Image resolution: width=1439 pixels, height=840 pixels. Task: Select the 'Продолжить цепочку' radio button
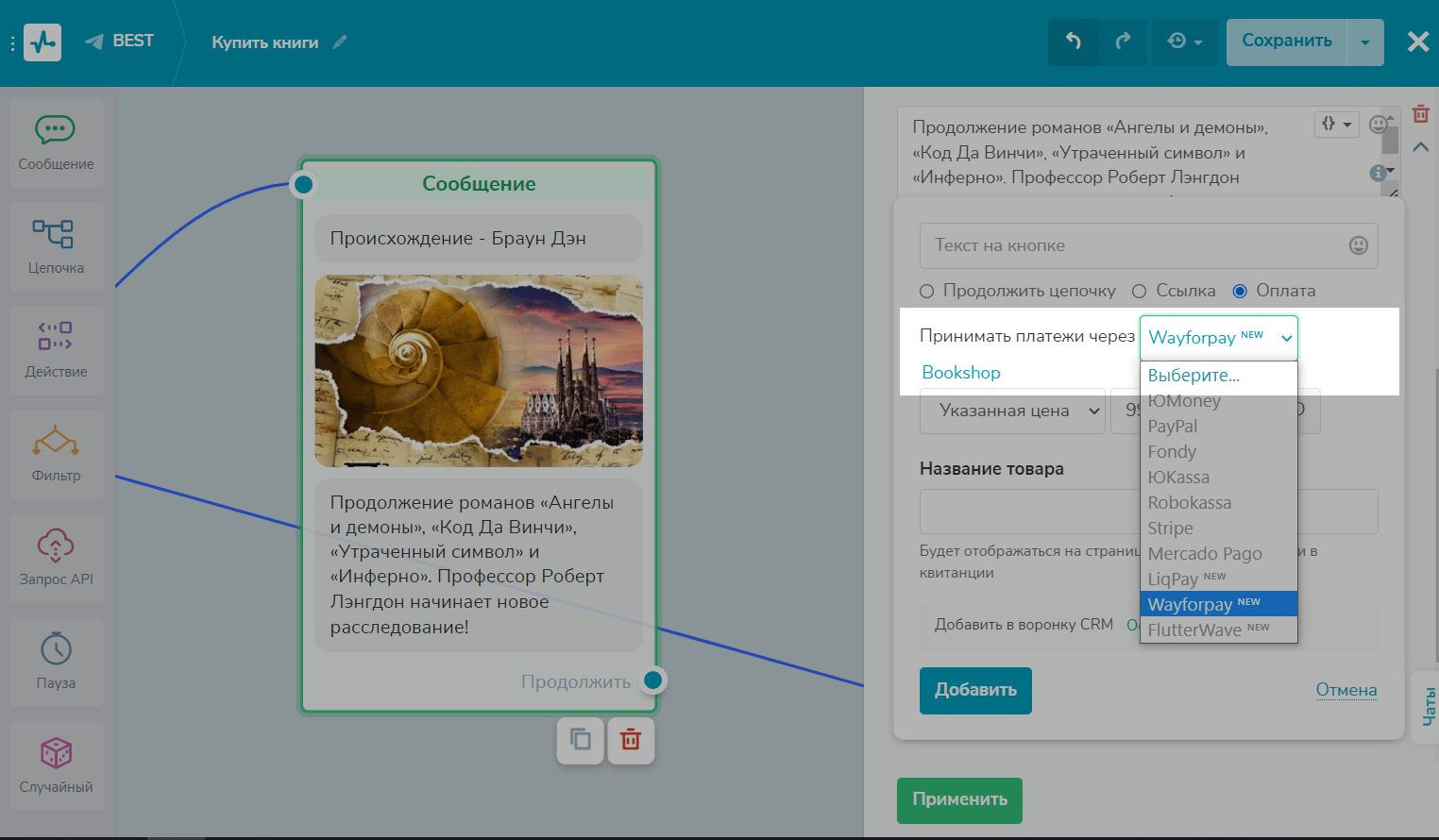pyautogui.click(x=927, y=291)
